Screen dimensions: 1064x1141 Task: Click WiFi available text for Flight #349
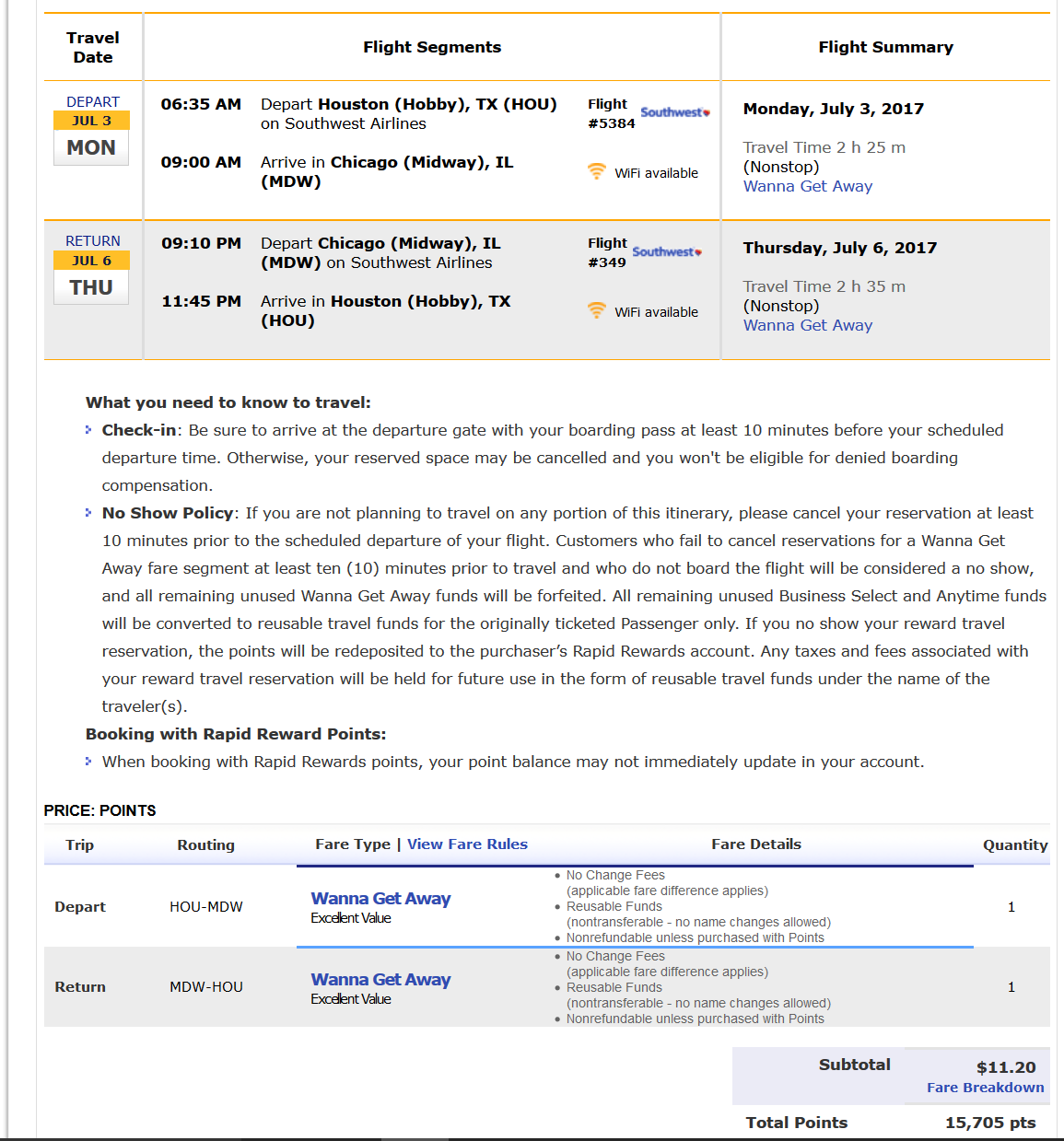pyautogui.click(x=657, y=312)
